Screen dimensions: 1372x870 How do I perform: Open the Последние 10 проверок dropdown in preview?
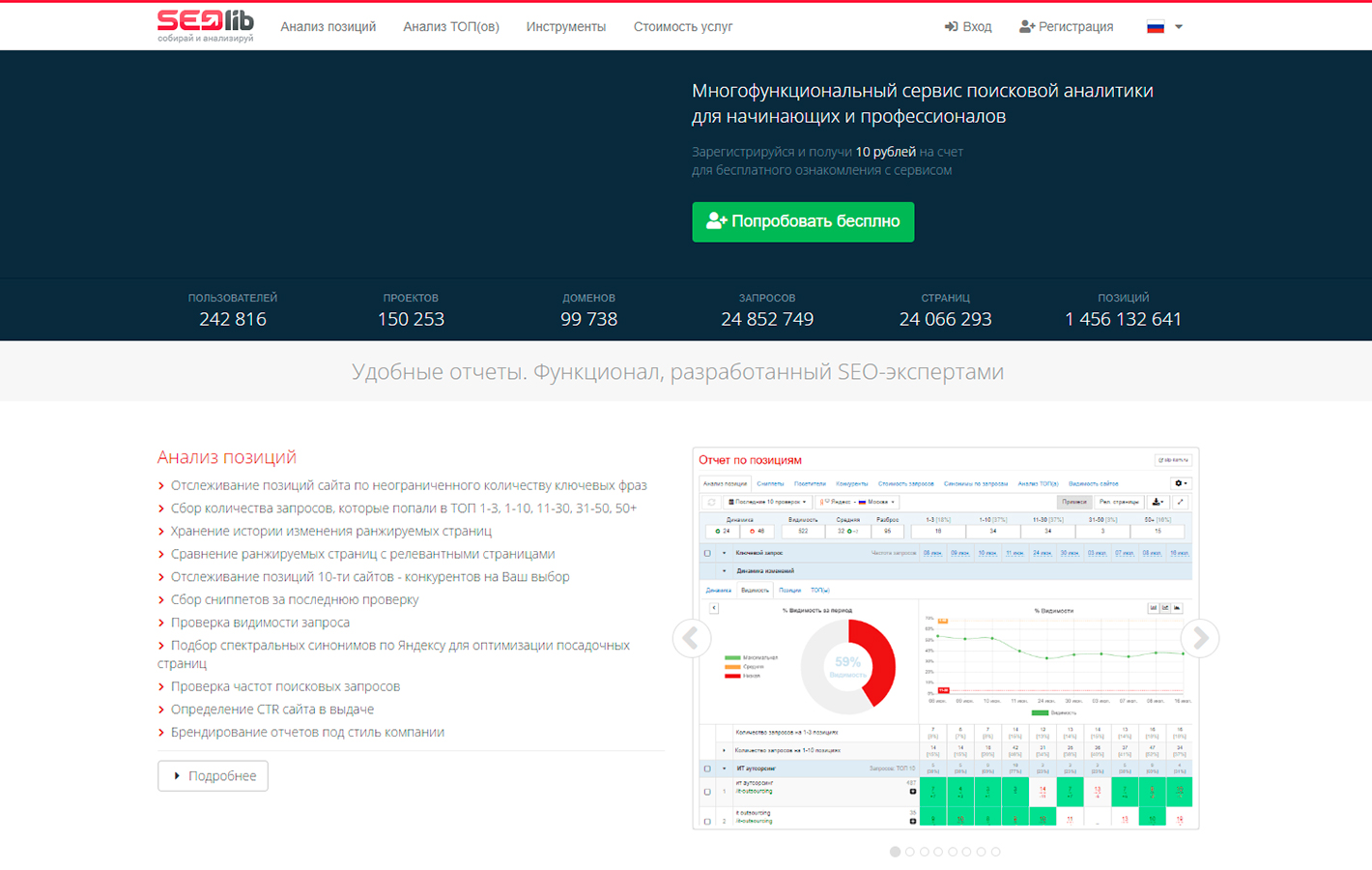(x=767, y=503)
